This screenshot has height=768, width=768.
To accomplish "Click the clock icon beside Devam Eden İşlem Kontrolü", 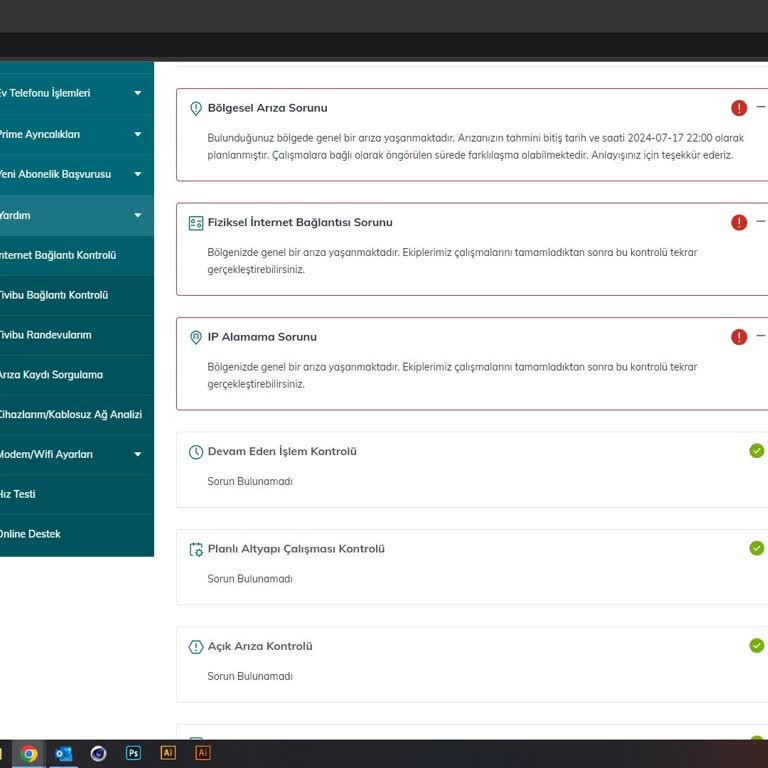I will point(196,452).
